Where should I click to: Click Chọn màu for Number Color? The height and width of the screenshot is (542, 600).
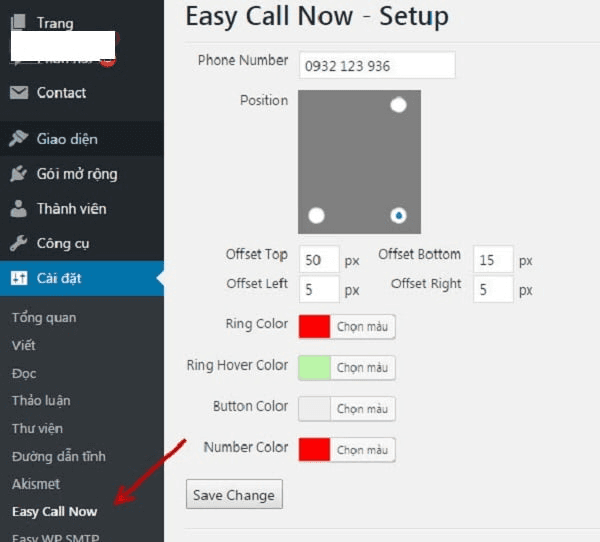coord(362,449)
